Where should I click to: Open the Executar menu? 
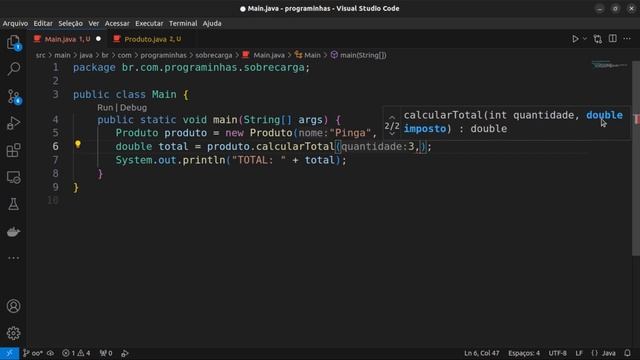(x=149, y=23)
